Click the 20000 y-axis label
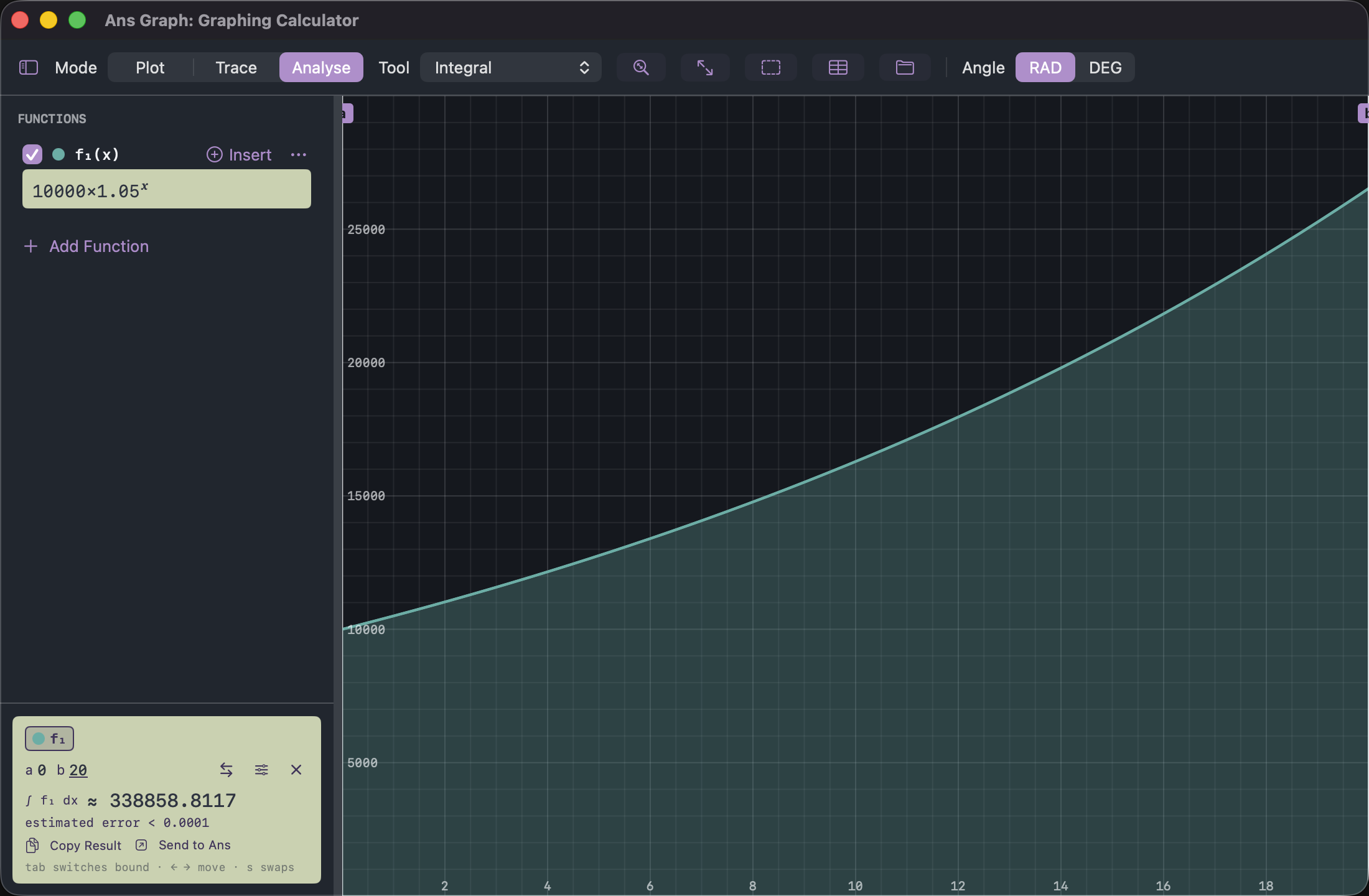 tap(366, 363)
